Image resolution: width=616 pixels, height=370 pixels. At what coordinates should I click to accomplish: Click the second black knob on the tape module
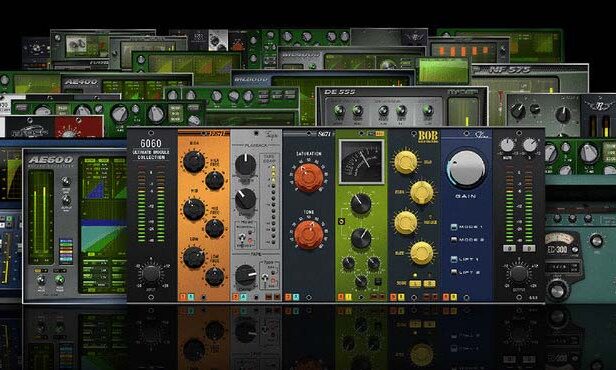[x=246, y=199]
